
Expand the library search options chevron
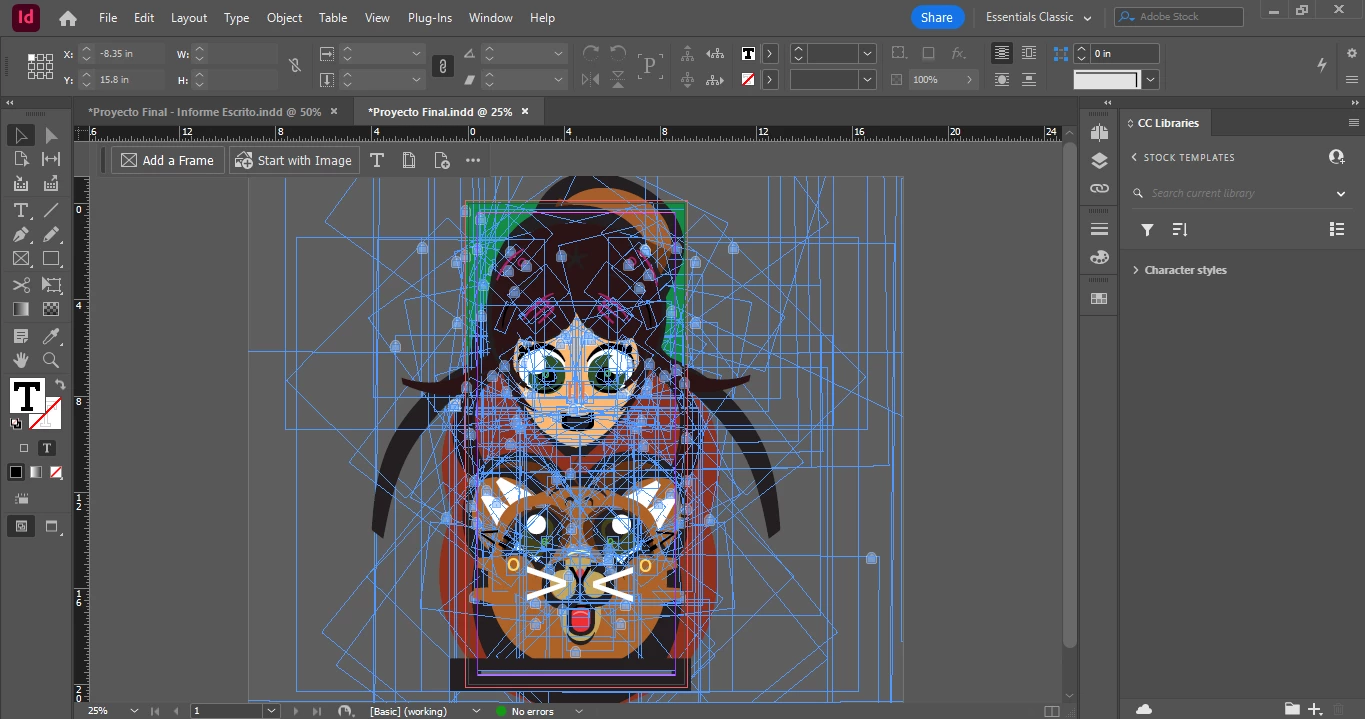[x=1341, y=193]
